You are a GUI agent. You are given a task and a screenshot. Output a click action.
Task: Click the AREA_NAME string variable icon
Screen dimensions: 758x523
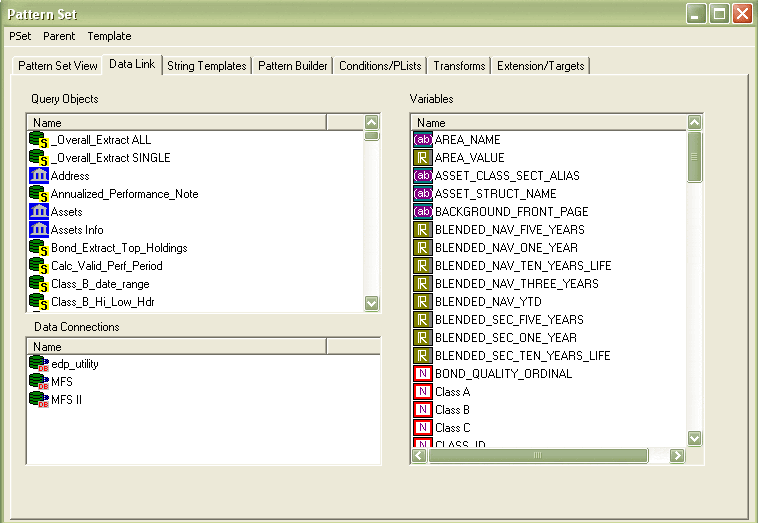click(423, 140)
